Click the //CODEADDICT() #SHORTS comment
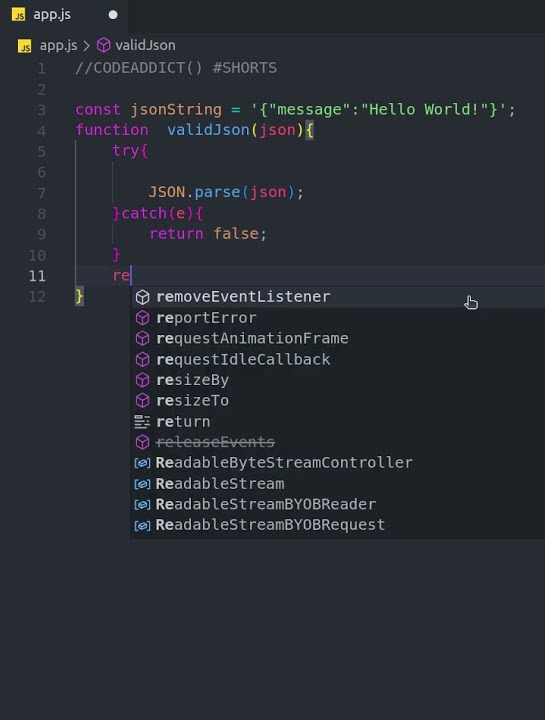The height and width of the screenshot is (720, 545). [176, 68]
